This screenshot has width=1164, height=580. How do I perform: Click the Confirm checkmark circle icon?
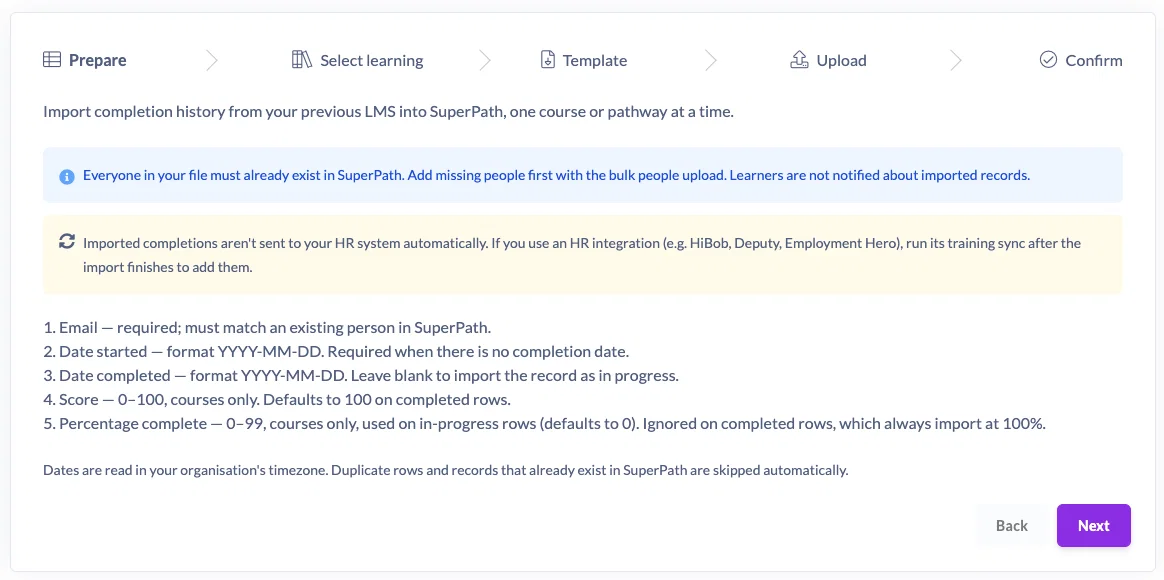[1048, 60]
